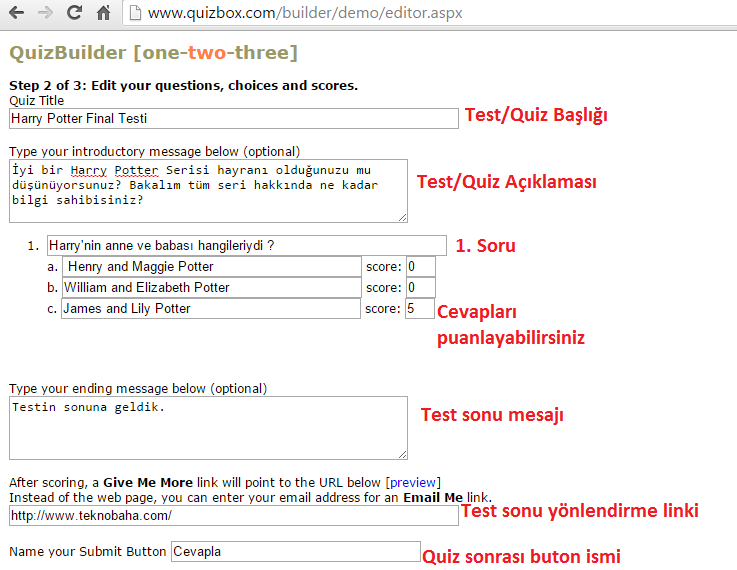The width and height of the screenshot is (737, 570).
Task: Open the preview link
Action: [x=413, y=483]
